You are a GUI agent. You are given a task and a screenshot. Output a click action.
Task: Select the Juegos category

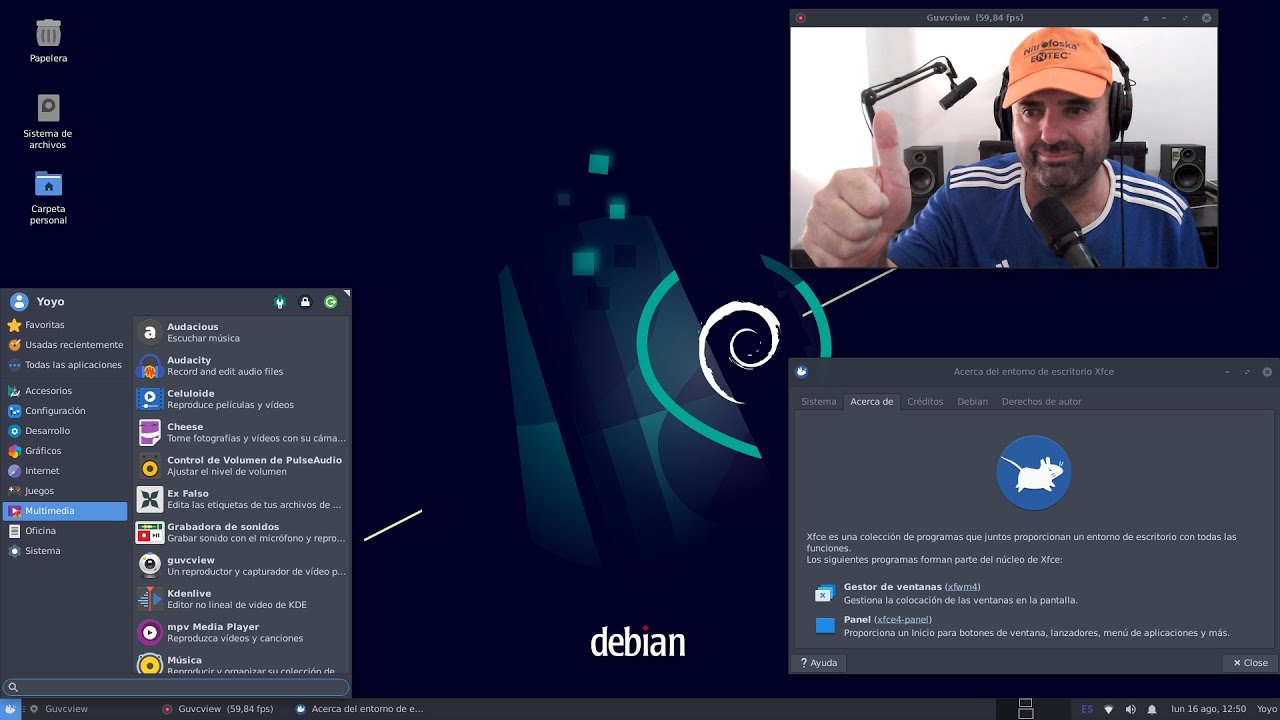(65, 491)
